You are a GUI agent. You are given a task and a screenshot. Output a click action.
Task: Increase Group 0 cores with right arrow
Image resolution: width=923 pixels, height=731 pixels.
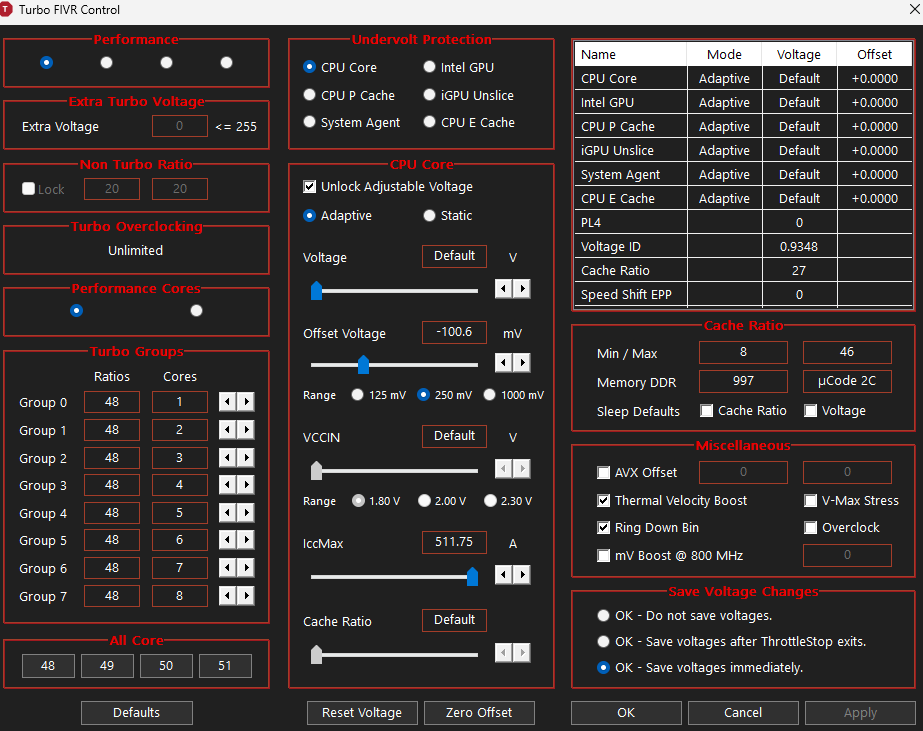point(246,402)
